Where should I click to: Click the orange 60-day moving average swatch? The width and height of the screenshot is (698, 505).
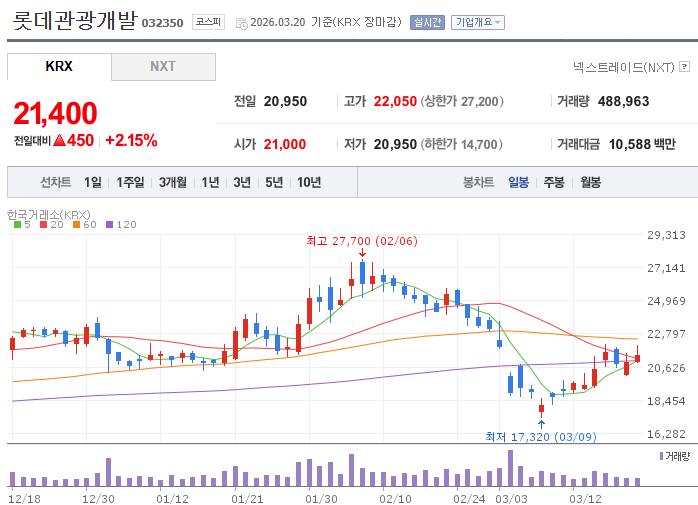pyautogui.click(x=77, y=225)
